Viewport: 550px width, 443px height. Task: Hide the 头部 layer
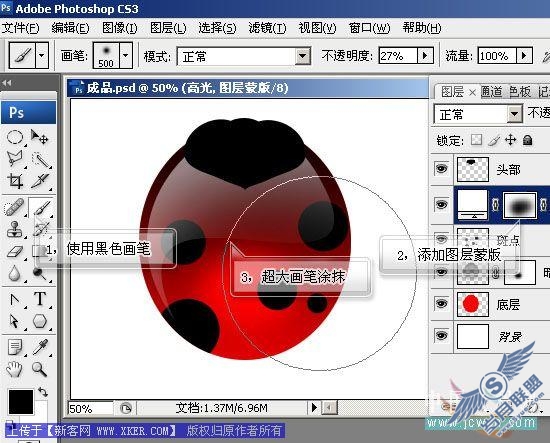441,169
